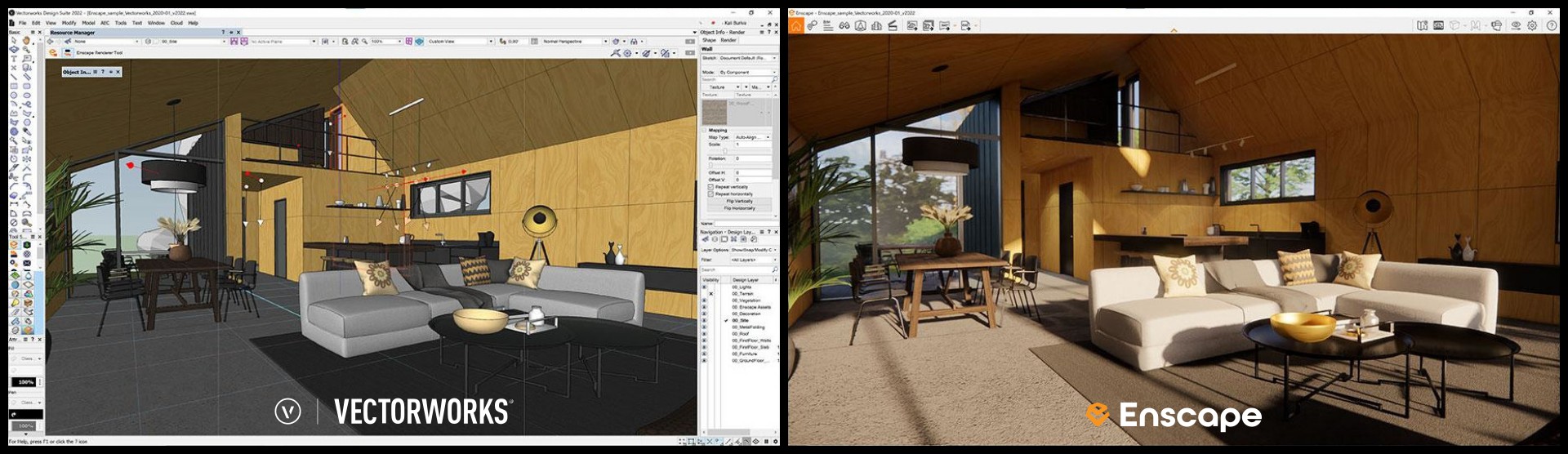Select the Pan hand tool

tap(26, 40)
